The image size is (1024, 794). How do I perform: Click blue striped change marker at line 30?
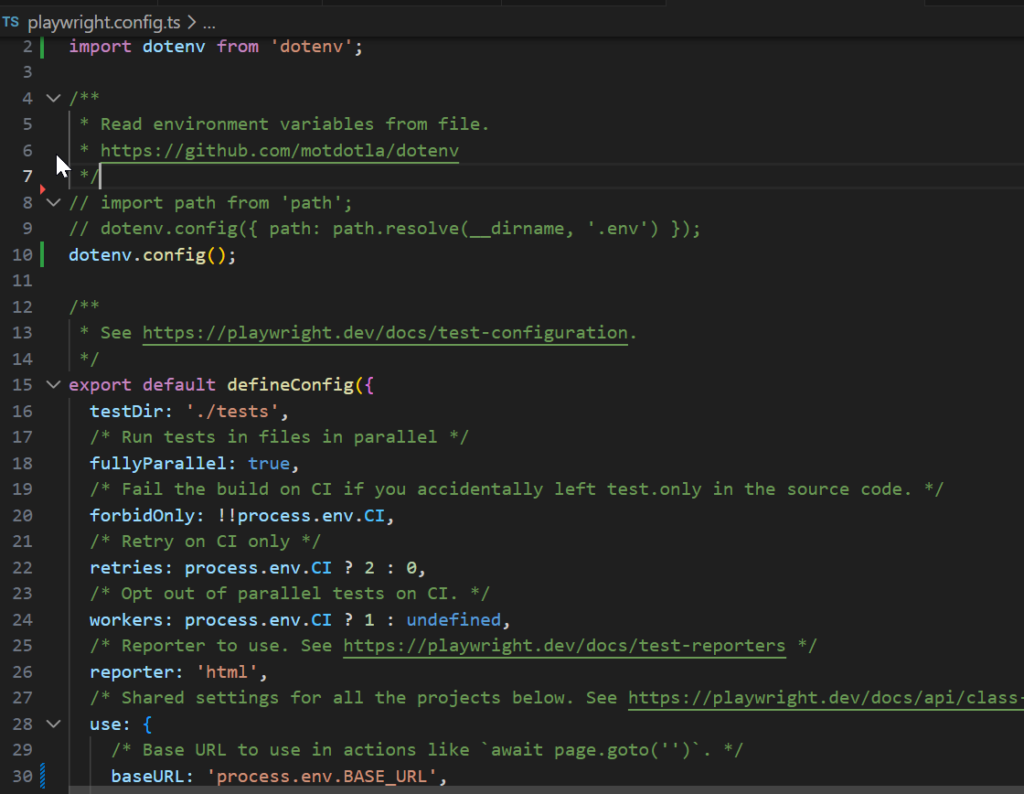pyautogui.click(x=42, y=775)
